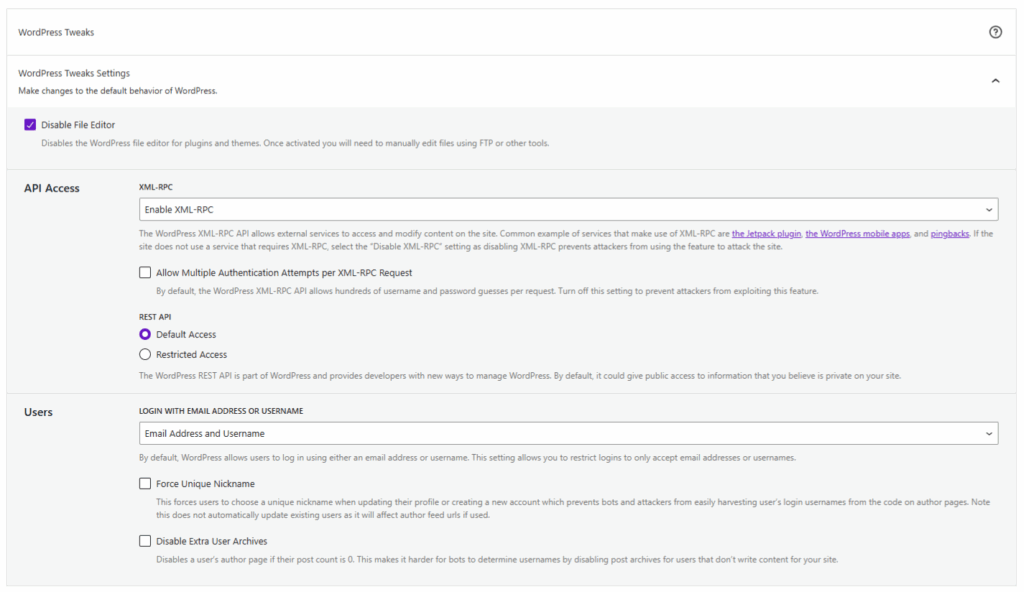Open the Jetpack plugin link
1024x592 pixels.
pyautogui.click(x=766, y=233)
